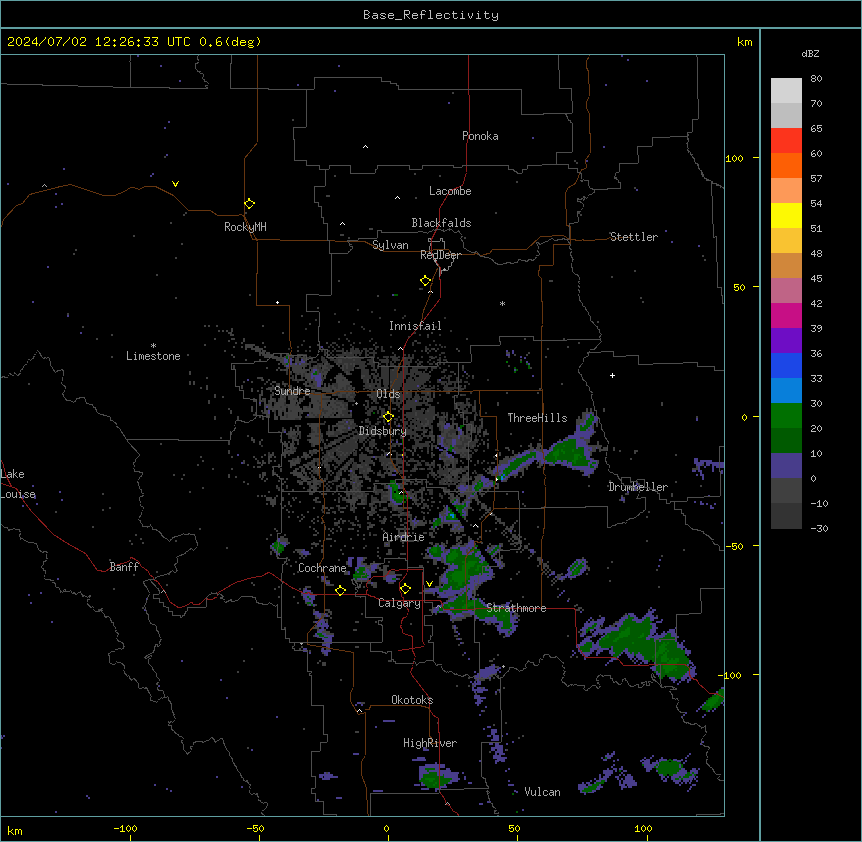Click the Limestone label
Viewport: 862px width, 842px height.
153,356
